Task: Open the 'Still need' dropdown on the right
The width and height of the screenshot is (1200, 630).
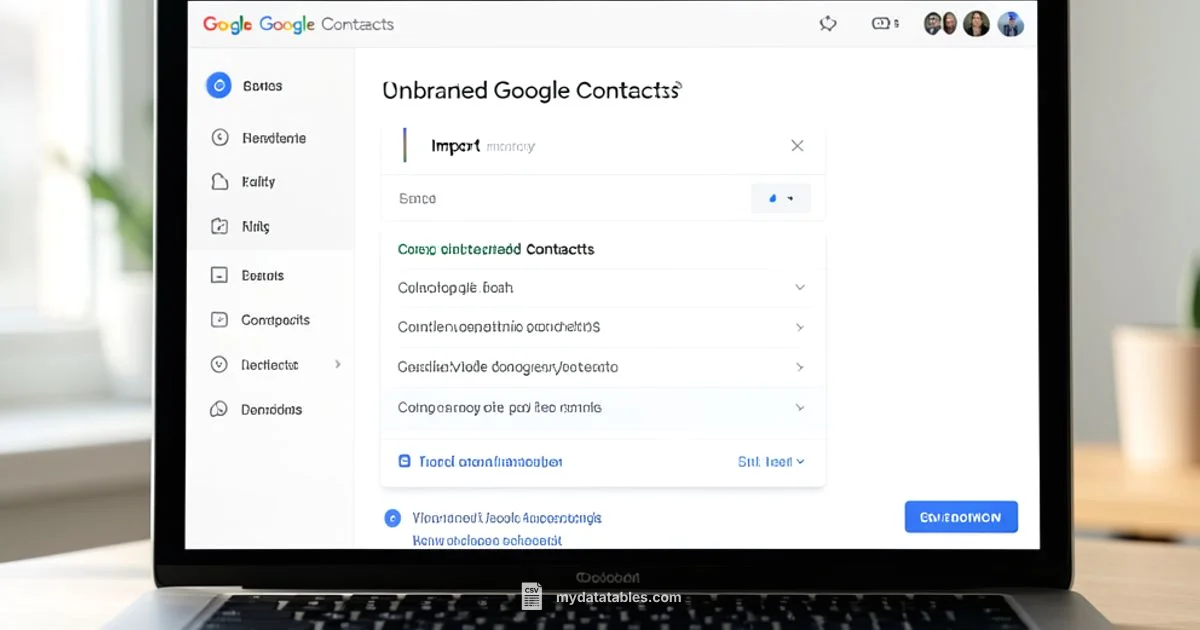Action: pos(771,461)
